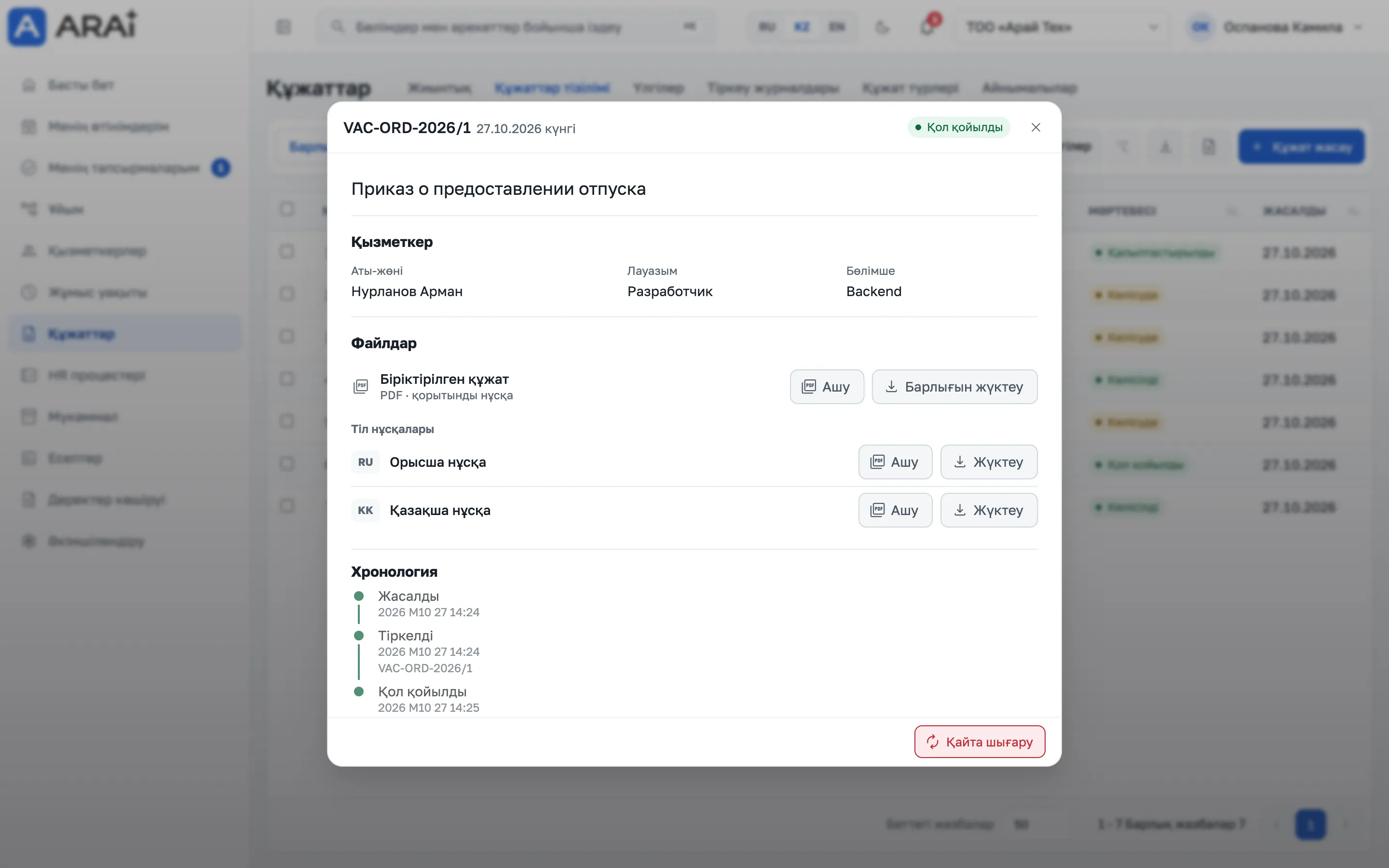1389x868 pixels.
Task: Open the merged PDF document (Біріктірілген құжат)
Action: pos(827,387)
